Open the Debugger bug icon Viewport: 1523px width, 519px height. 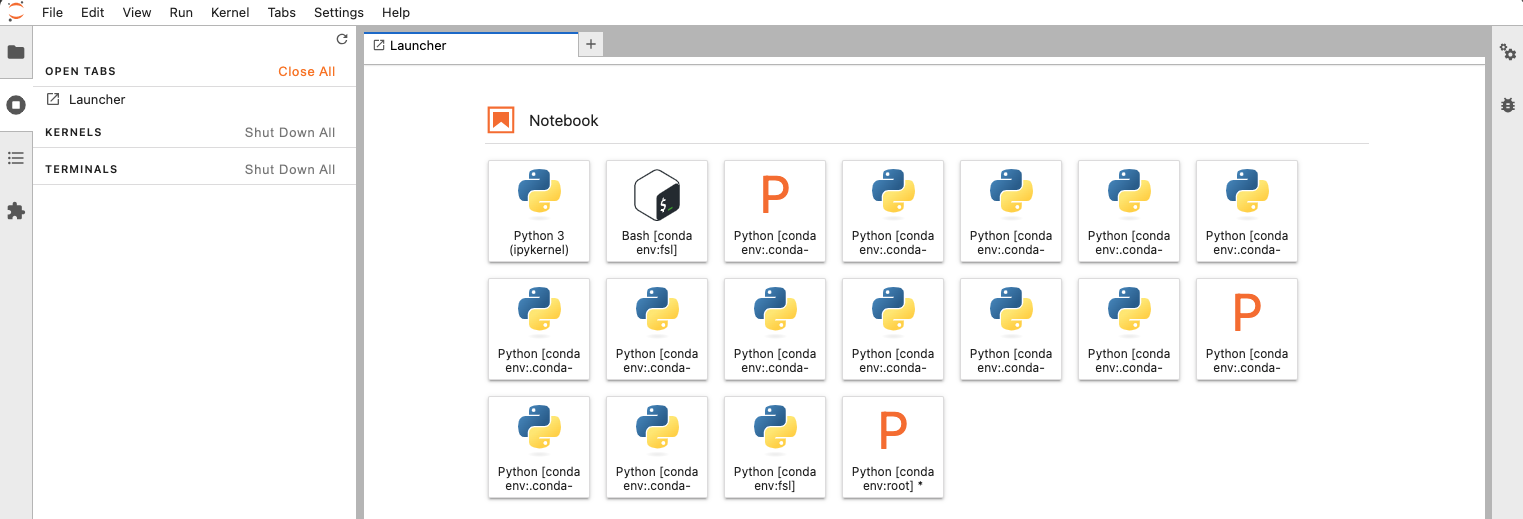point(1508,105)
